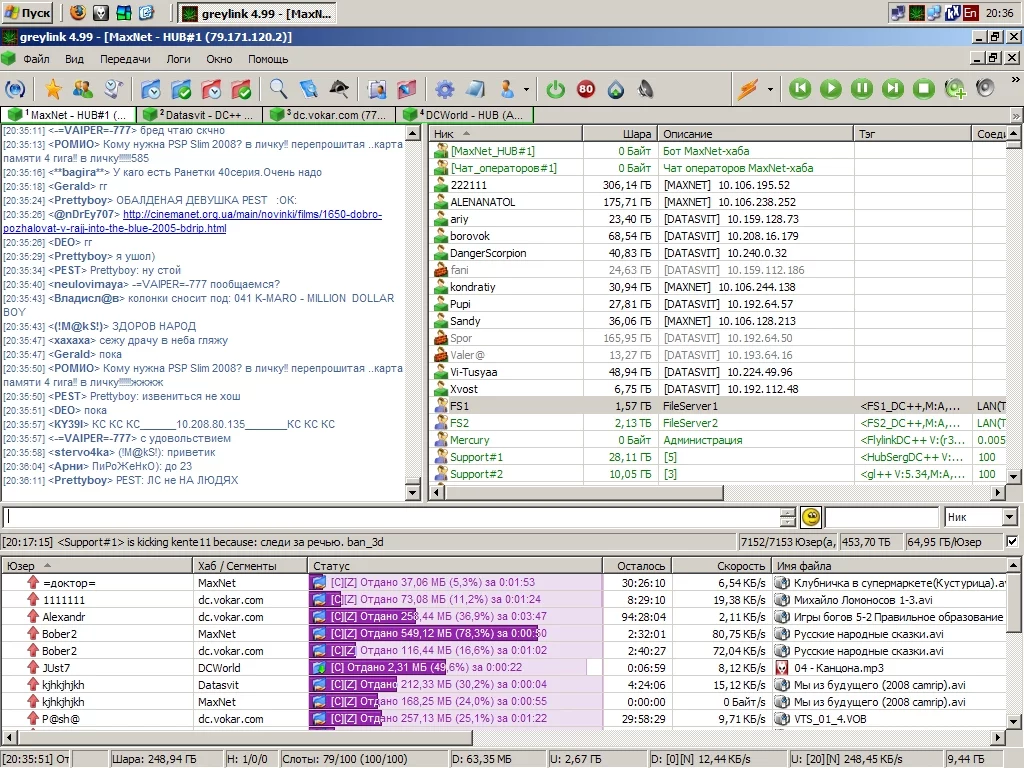Click the Пуск start button

[27, 12]
